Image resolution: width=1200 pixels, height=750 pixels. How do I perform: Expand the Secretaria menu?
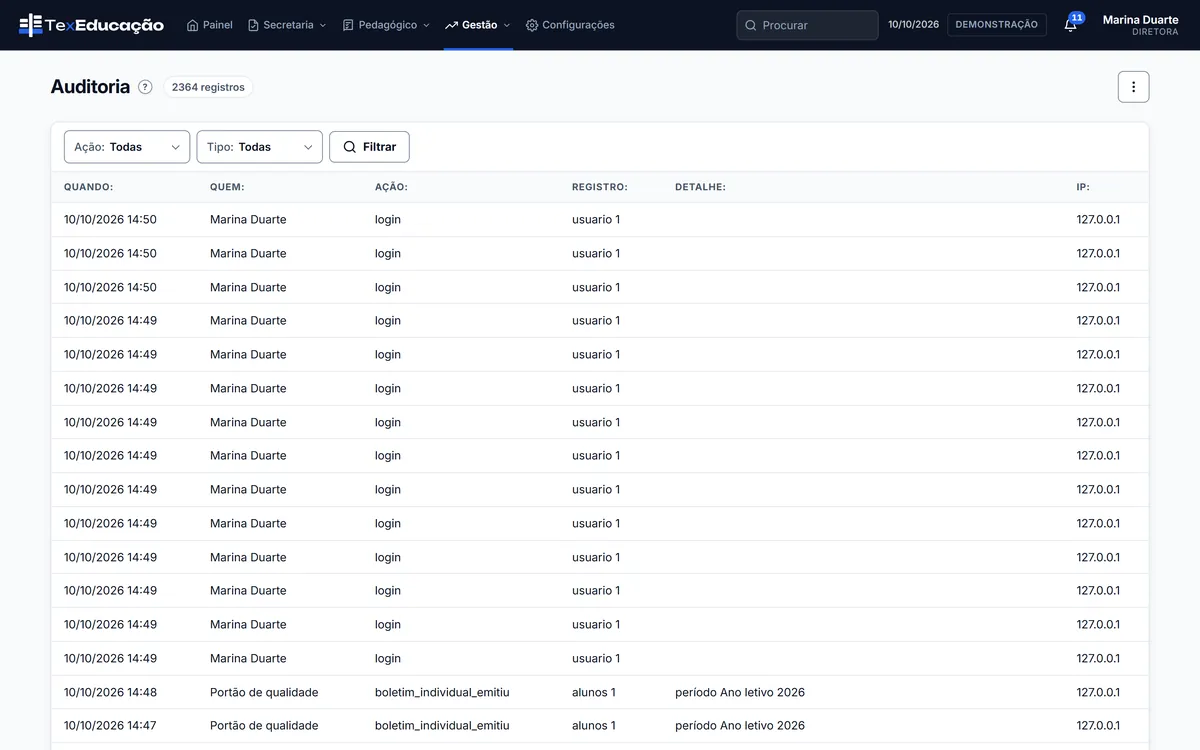(x=287, y=25)
